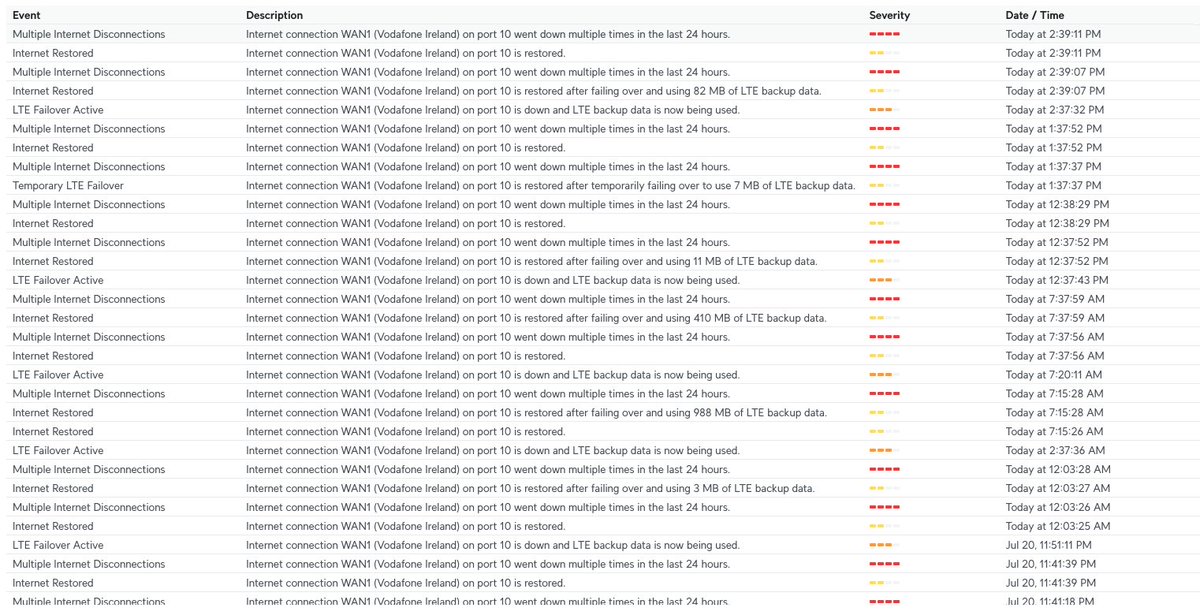Click the yellow severity indicator in the 12:03:27 AM row

point(884,489)
